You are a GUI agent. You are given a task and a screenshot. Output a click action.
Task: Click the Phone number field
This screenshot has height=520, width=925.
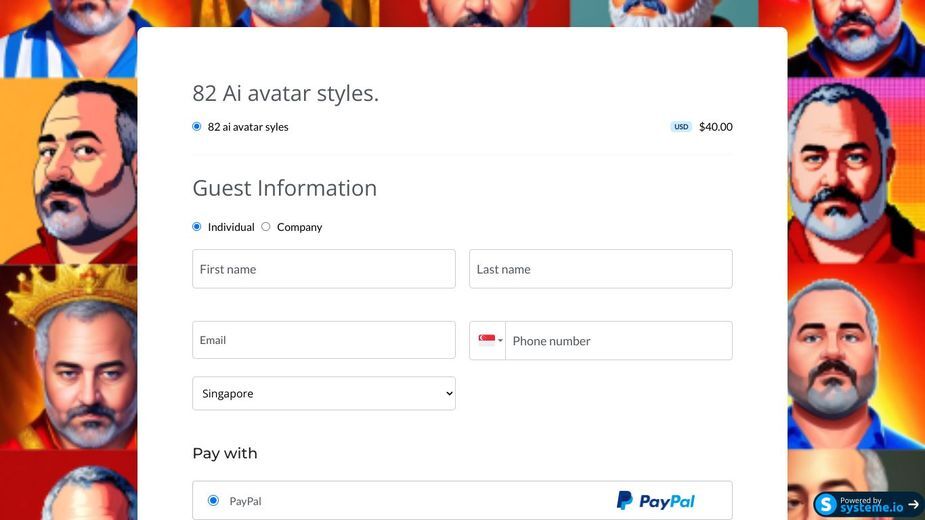[x=619, y=341]
